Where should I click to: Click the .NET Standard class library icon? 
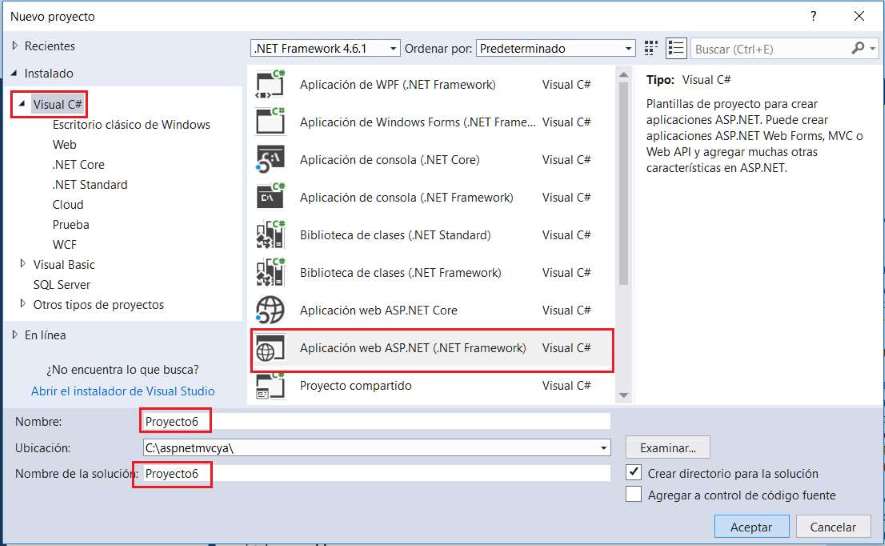270,234
